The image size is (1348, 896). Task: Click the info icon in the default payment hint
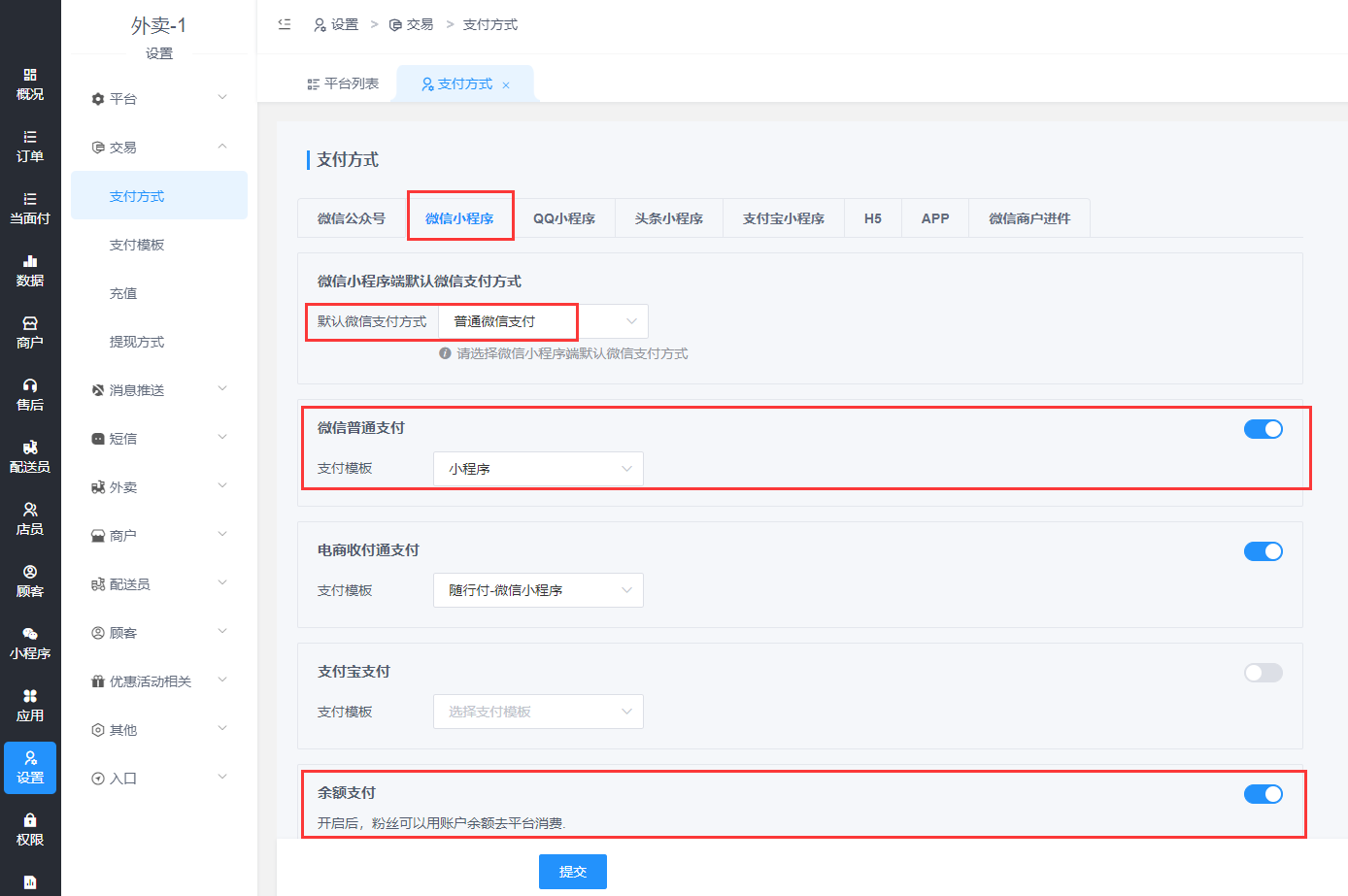(x=445, y=353)
